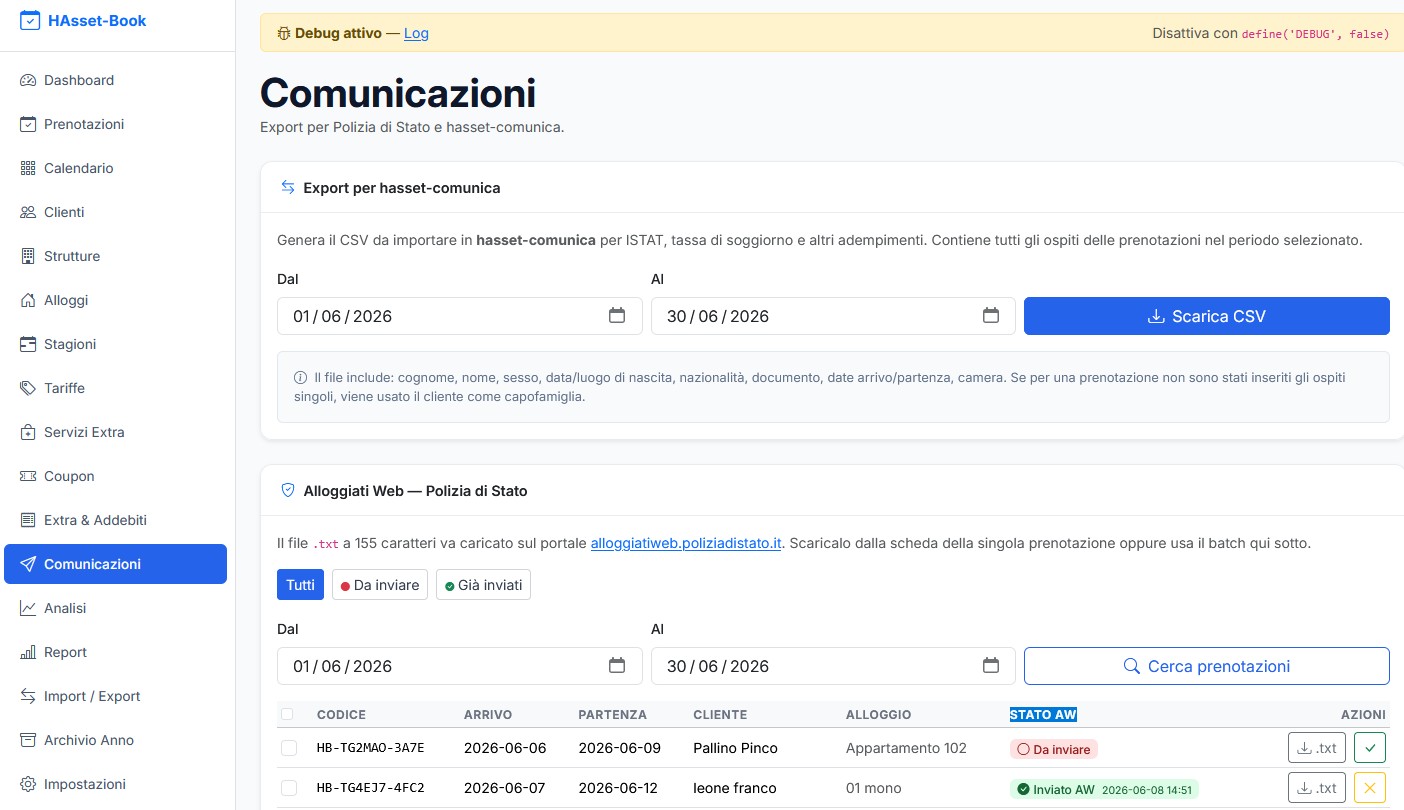The height and width of the screenshot is (810, 1404).
Task: Click the info icon in the file note
Action: [300, 378]
